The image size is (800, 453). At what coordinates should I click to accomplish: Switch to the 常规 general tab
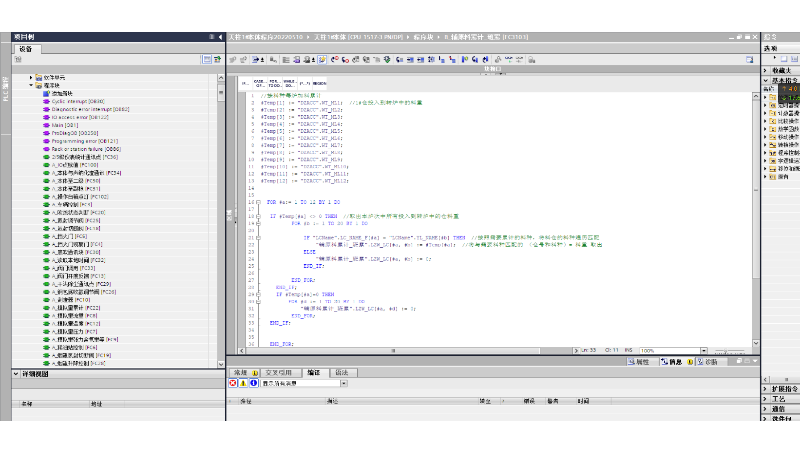pyautogui.click(x=244, y=372)
